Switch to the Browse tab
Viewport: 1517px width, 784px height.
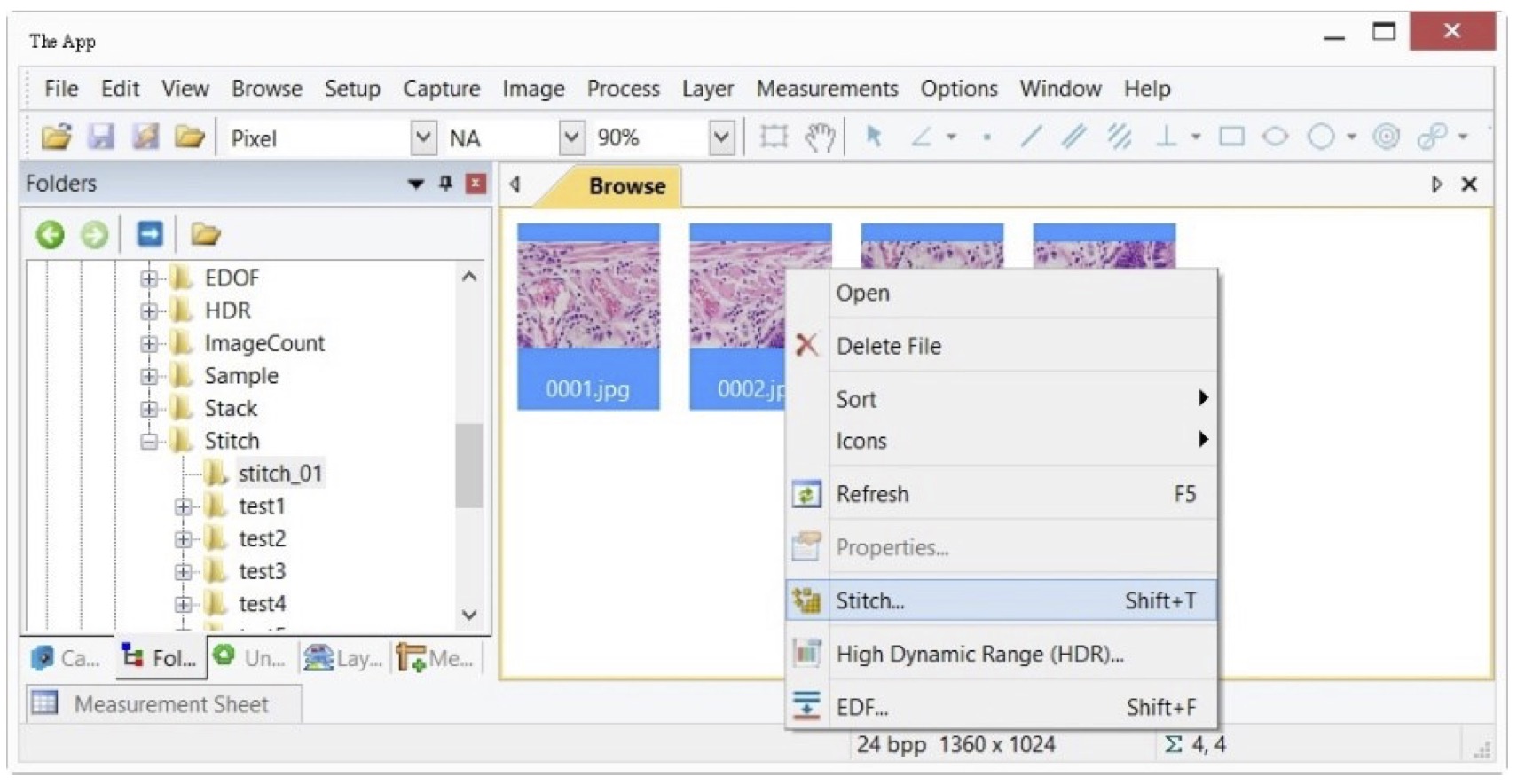(625, 186)
